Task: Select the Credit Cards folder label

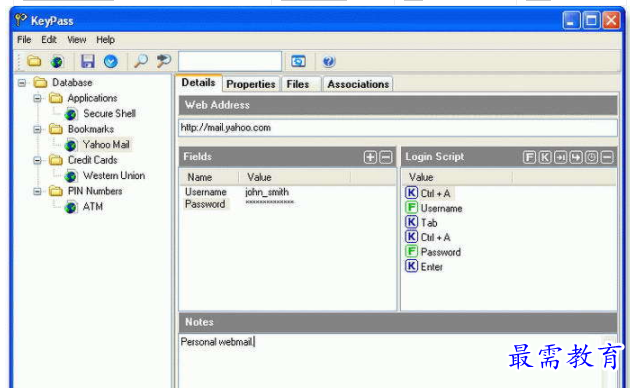Action: point(92,160)
